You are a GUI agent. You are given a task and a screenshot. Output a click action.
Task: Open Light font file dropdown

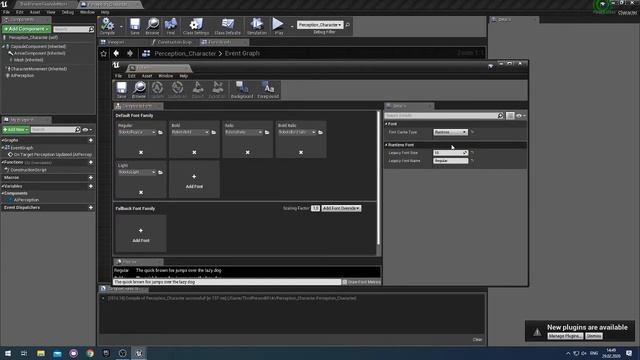137,172
